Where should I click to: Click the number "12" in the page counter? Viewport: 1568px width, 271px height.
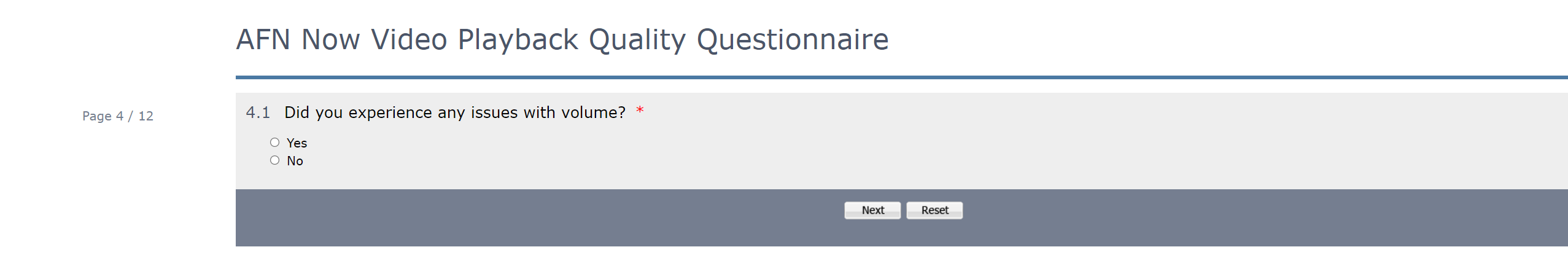pos(146,116)
